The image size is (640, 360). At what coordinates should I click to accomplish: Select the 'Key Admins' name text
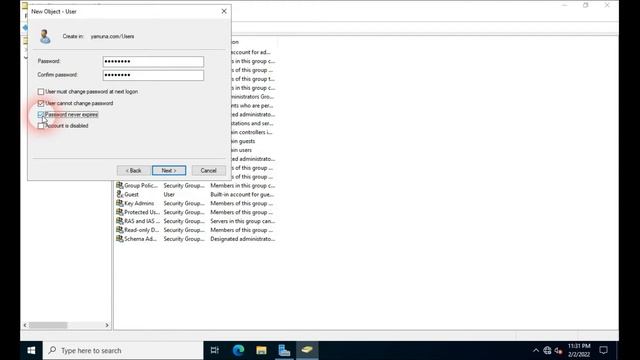coord(139,203)
